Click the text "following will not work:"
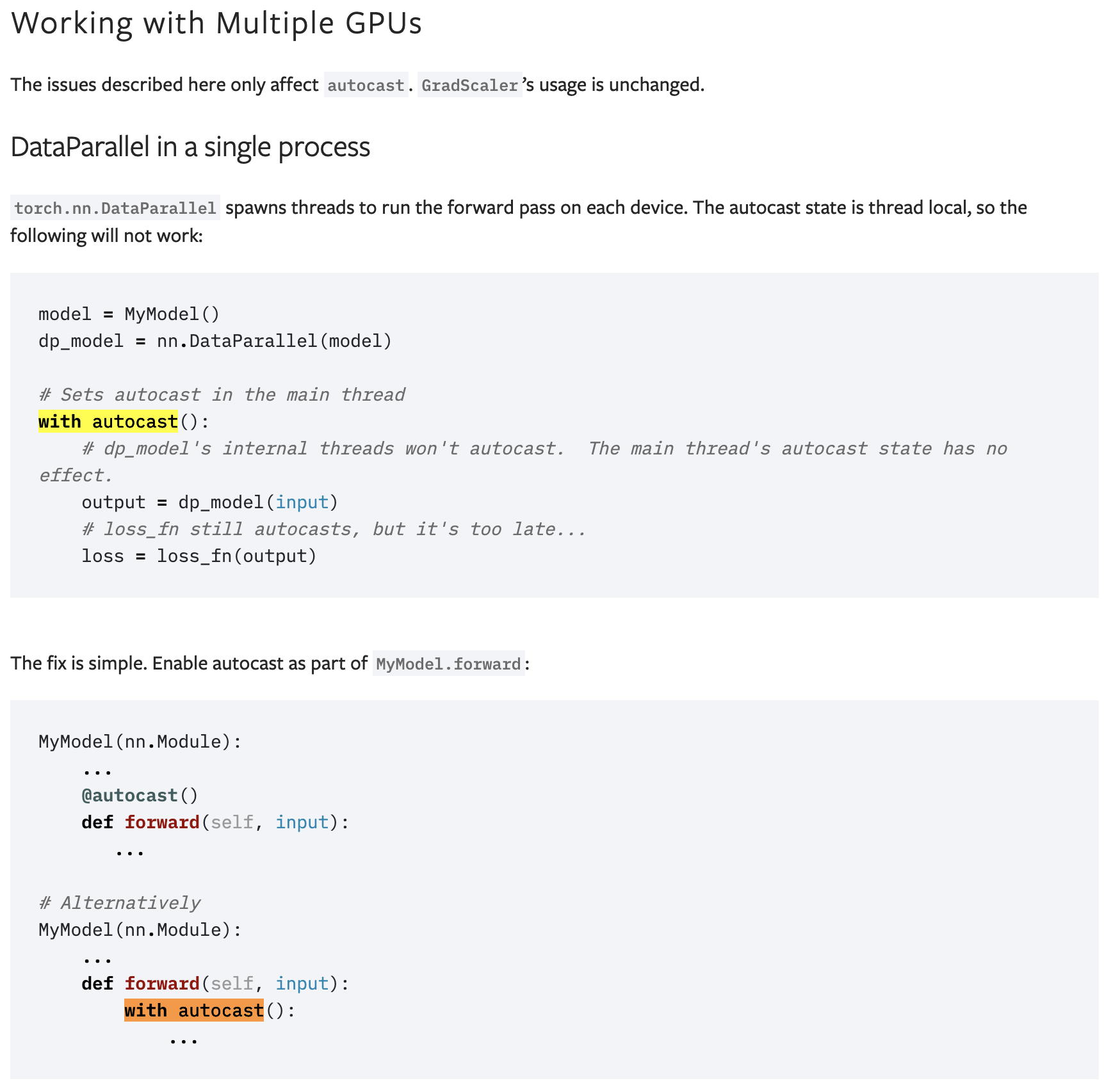 (106, 236)
